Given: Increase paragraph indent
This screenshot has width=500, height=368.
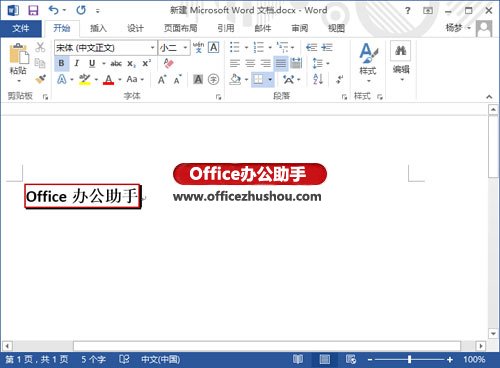Looking at the screenshot, I should (327, 47).
